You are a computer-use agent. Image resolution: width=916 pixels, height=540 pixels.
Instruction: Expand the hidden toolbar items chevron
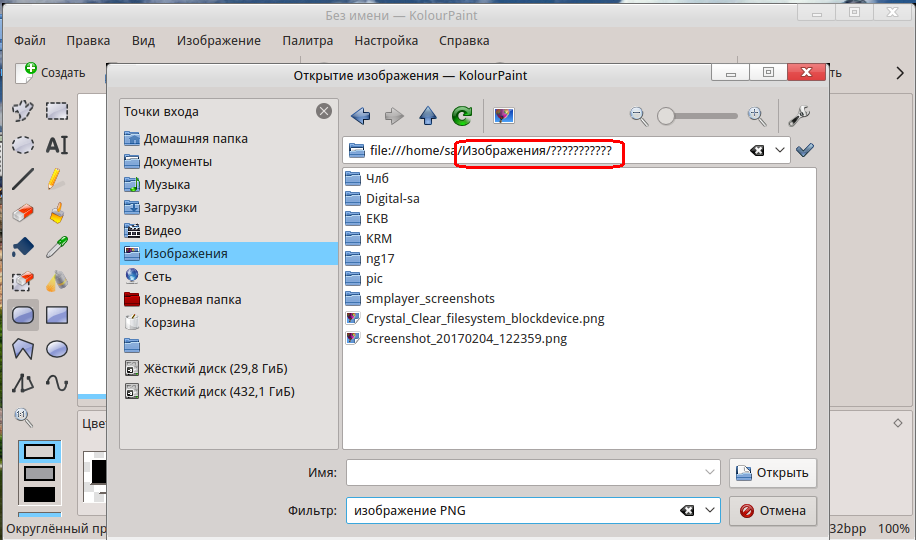point(900,73)
